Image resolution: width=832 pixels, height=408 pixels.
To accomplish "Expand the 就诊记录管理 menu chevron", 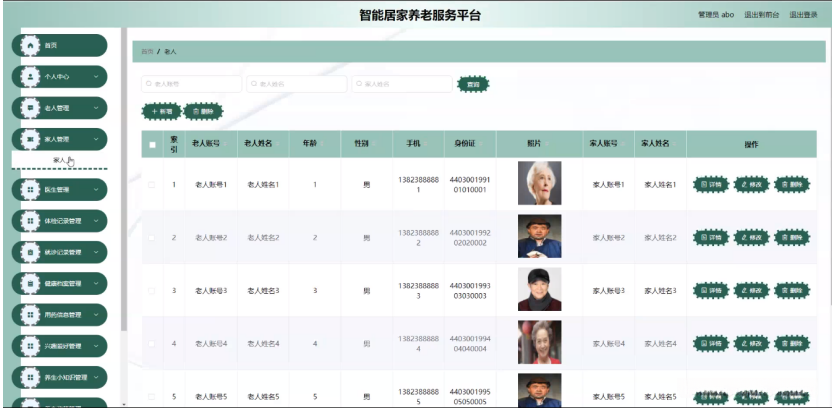I will tap(96, 252).
